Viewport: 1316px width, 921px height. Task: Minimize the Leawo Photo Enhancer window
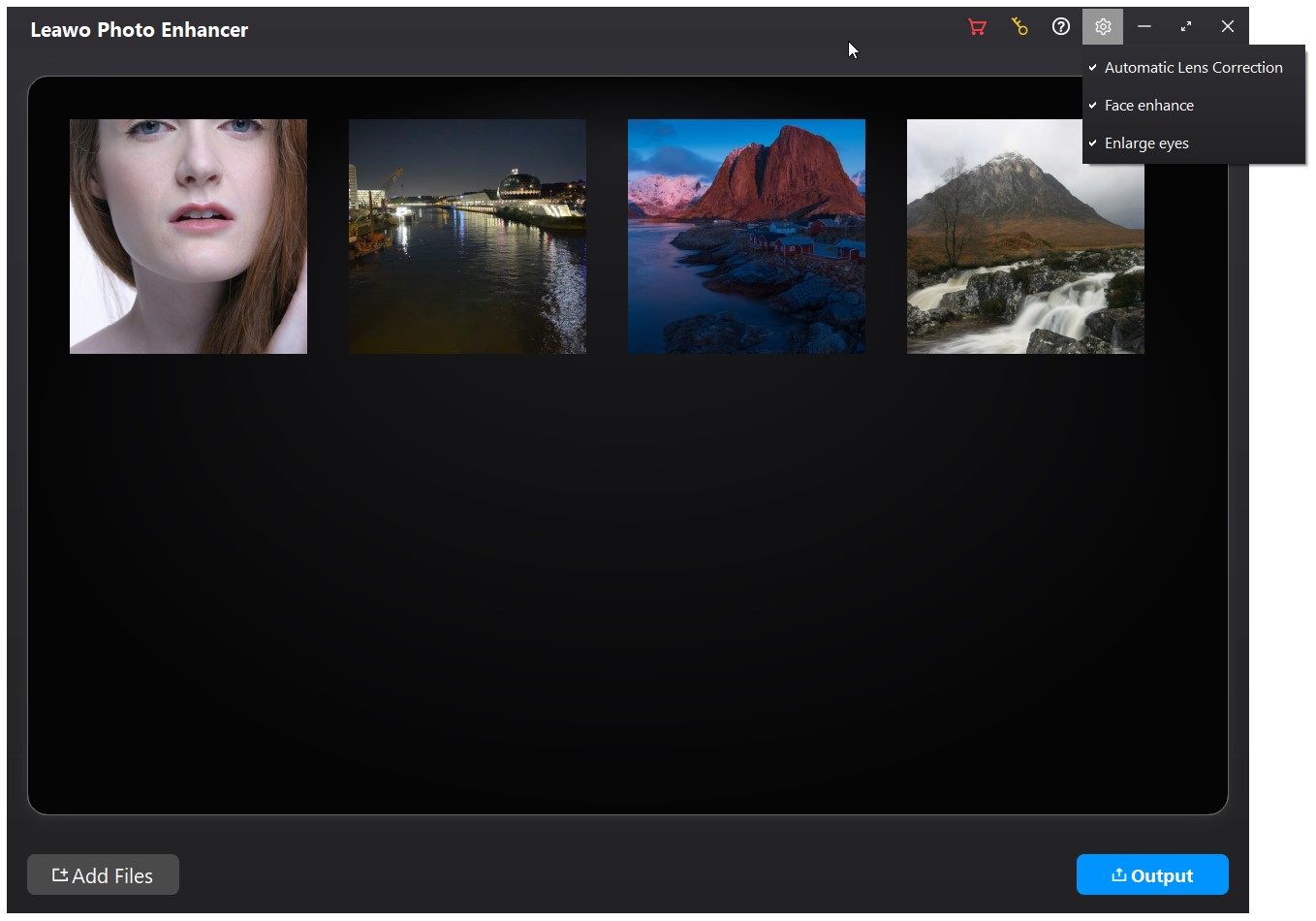1144,27
